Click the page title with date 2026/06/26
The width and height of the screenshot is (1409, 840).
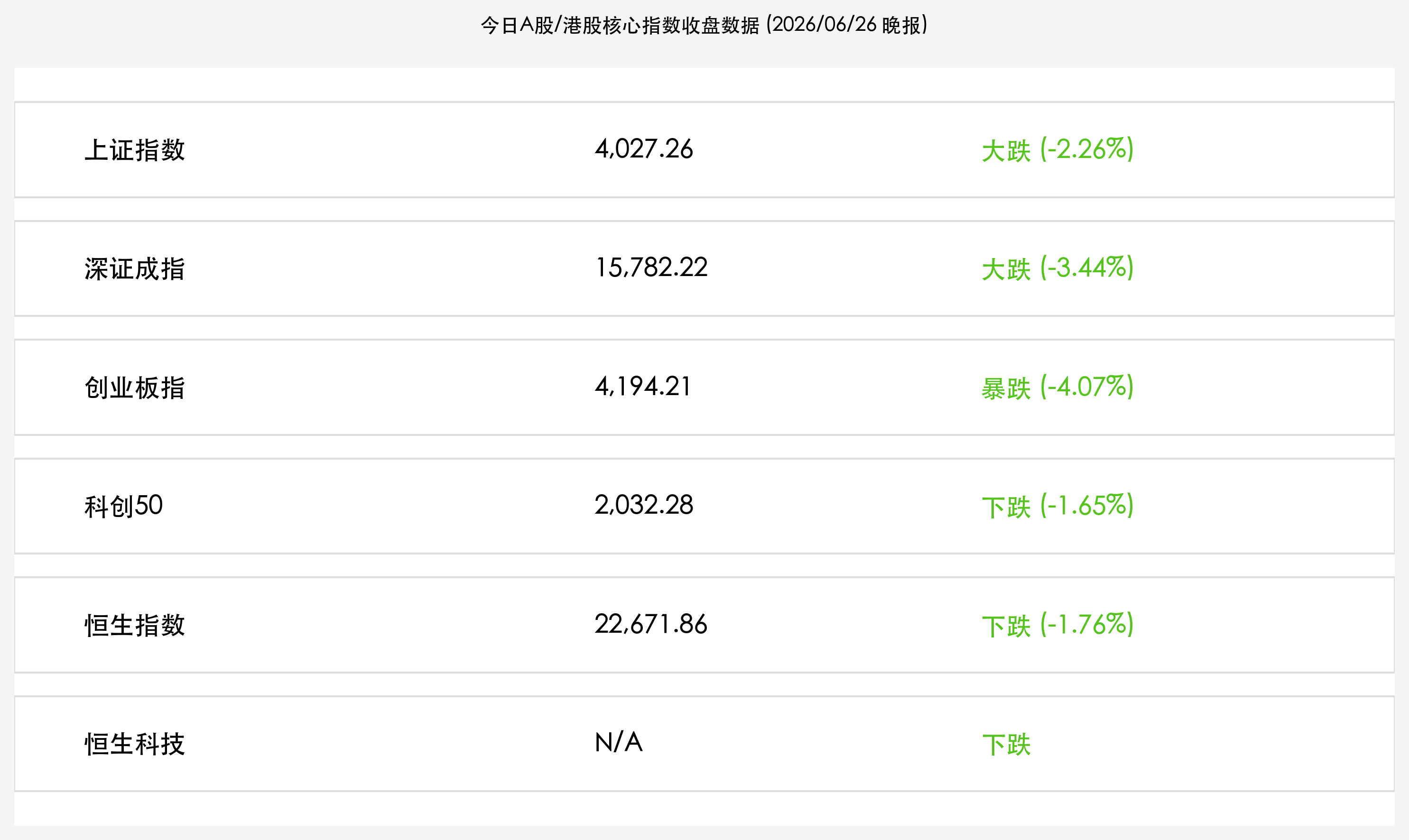[704, 25]
